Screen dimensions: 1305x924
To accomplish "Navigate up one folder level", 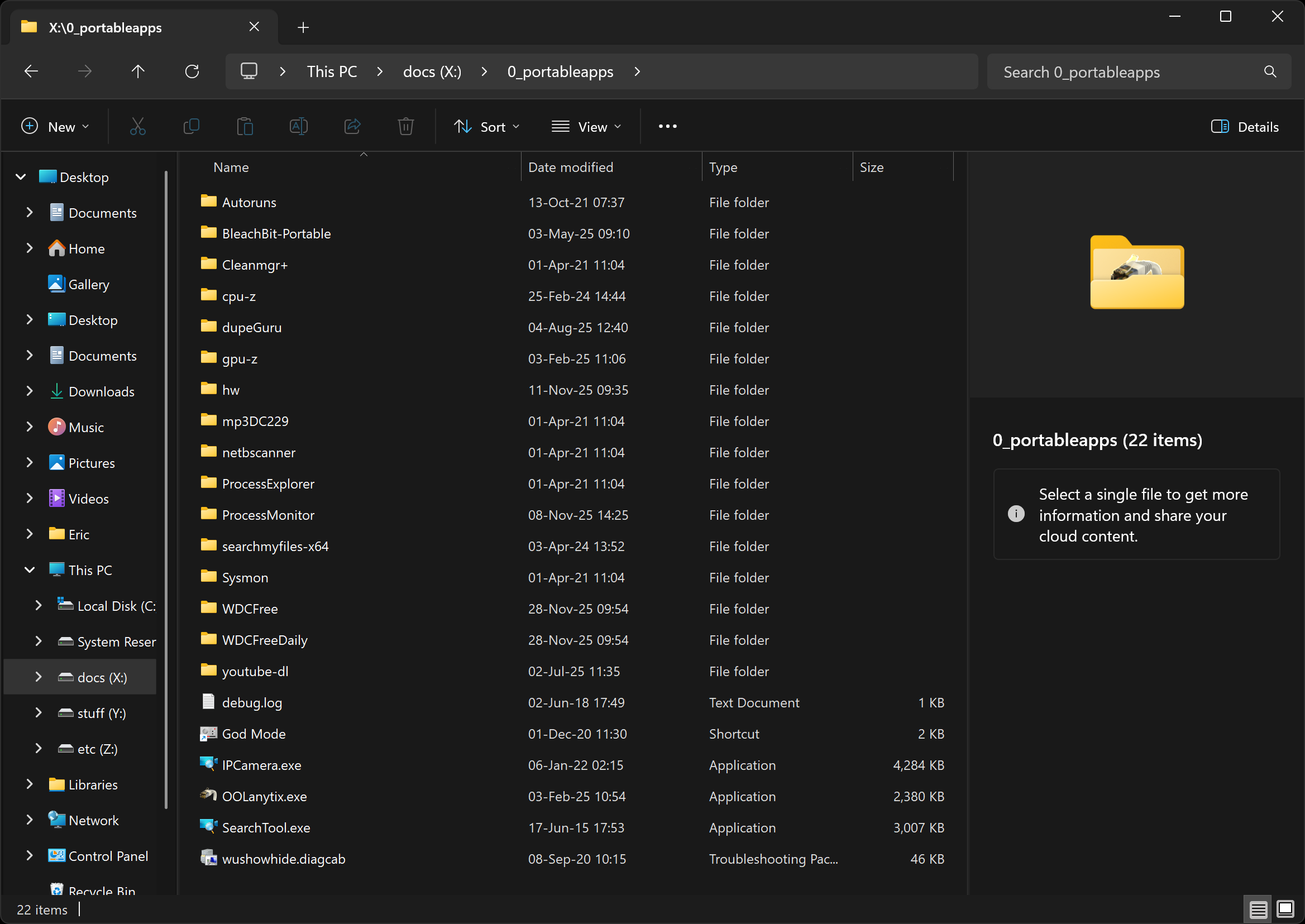I will (138, 71).
